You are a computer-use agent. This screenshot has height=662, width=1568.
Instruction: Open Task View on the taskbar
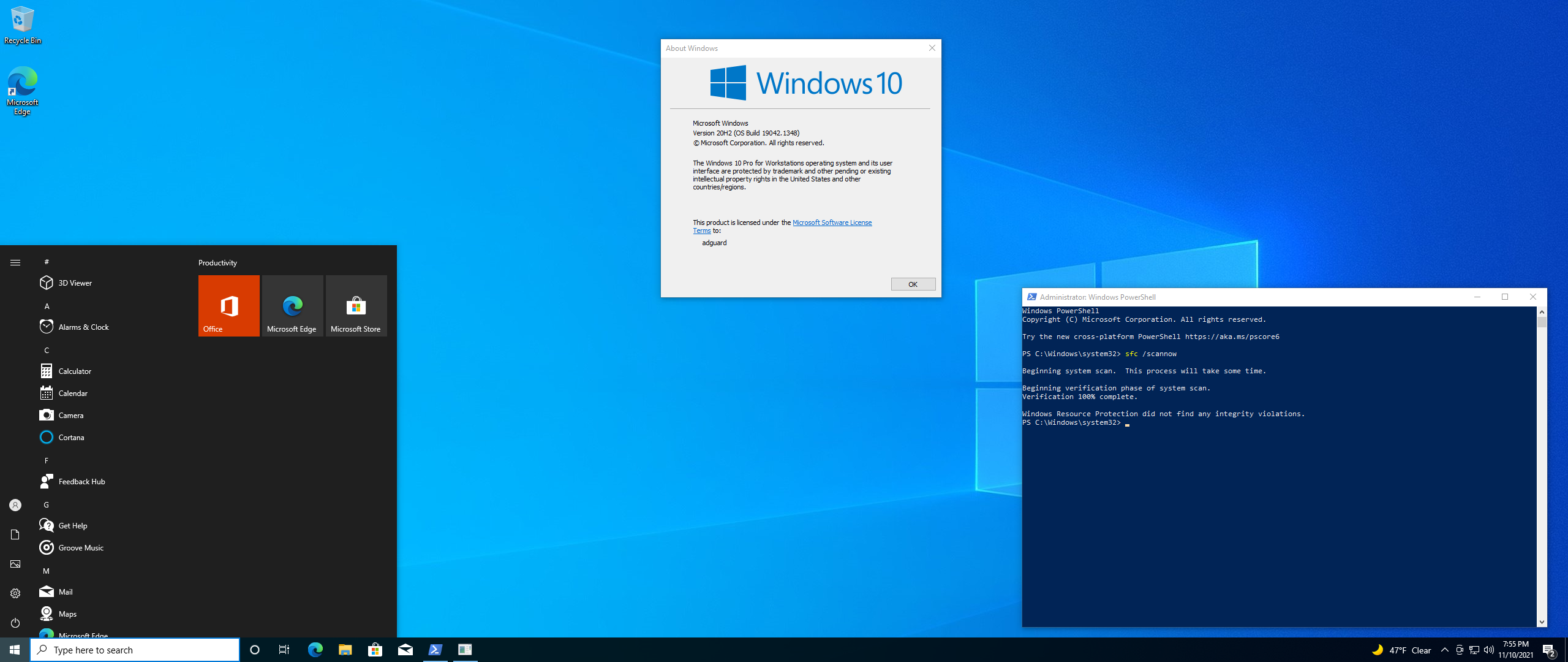(x=284, y=650)
